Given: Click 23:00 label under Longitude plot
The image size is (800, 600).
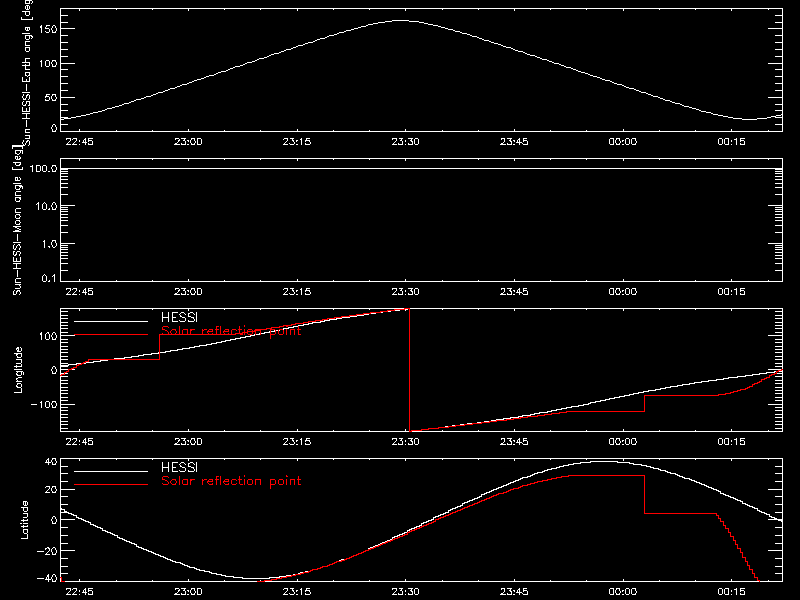Looking at the screenshot, I should (188, 442).
